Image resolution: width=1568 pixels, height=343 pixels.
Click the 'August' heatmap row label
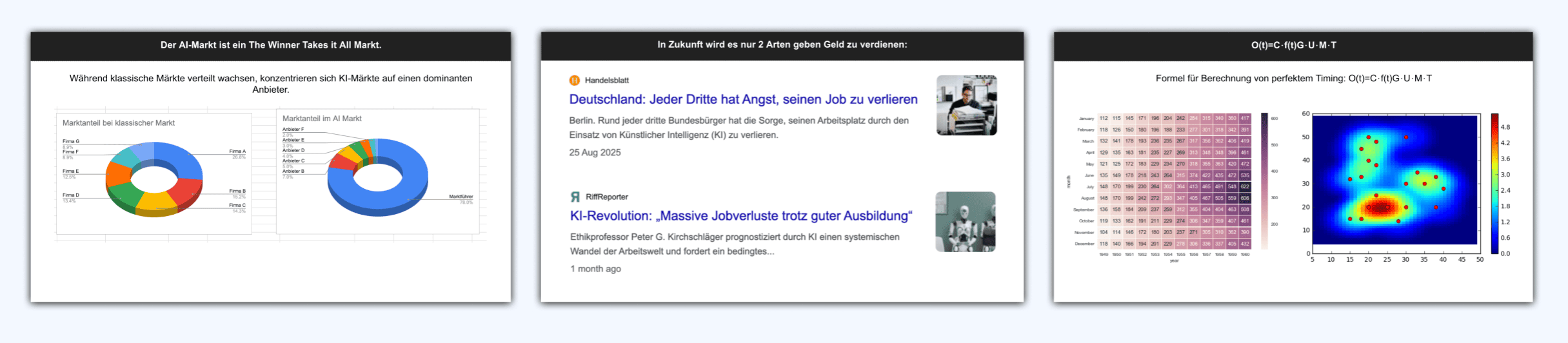coord(1087,198)
